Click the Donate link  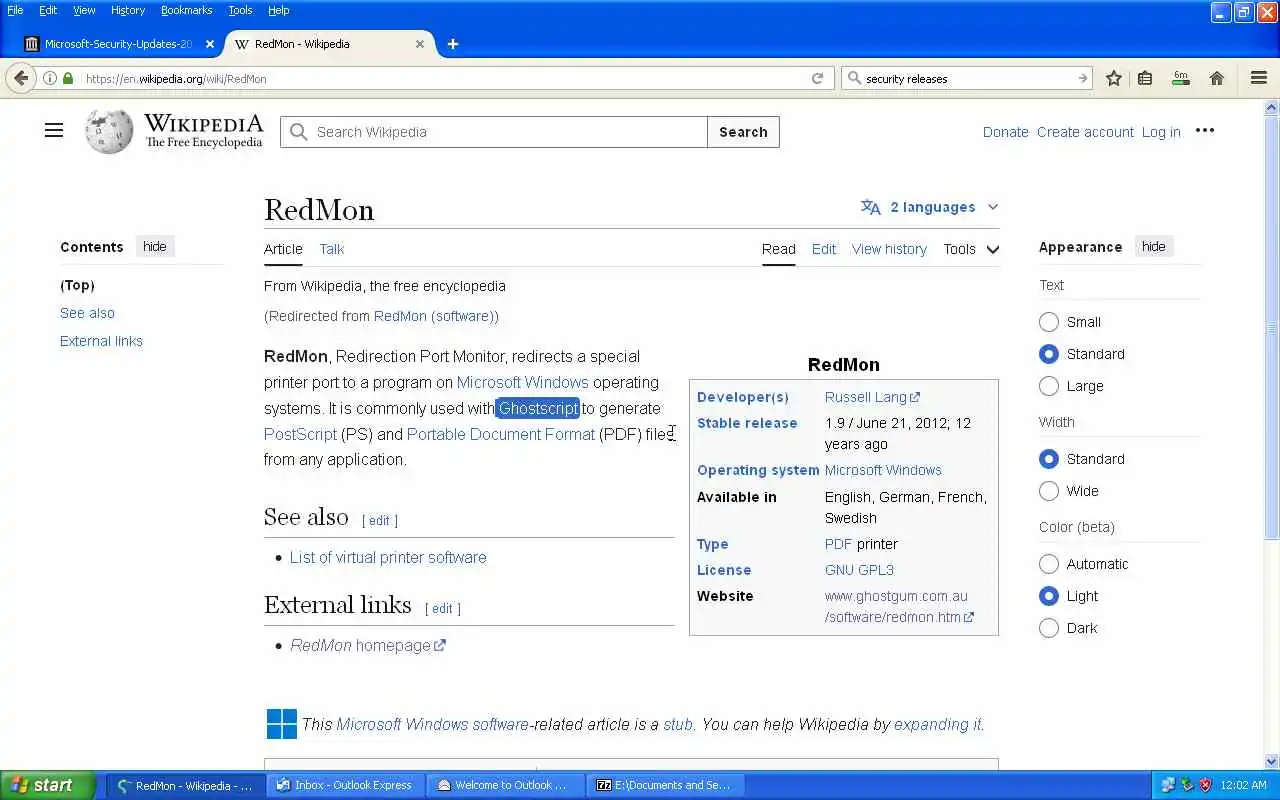[1005, 132]
